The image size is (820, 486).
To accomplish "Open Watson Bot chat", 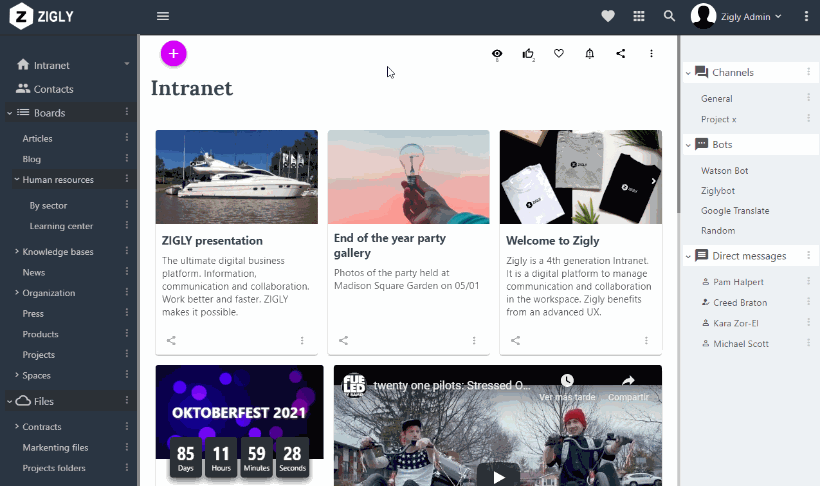I will pos(724,171).
